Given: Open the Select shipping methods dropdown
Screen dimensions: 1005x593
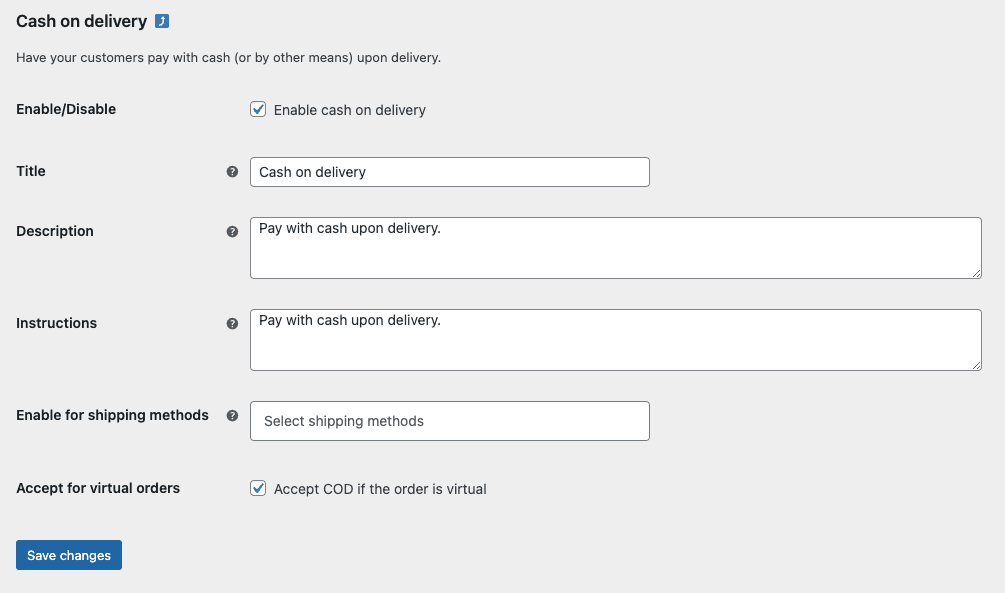Looking at the screenshot, I should [450, 421].
